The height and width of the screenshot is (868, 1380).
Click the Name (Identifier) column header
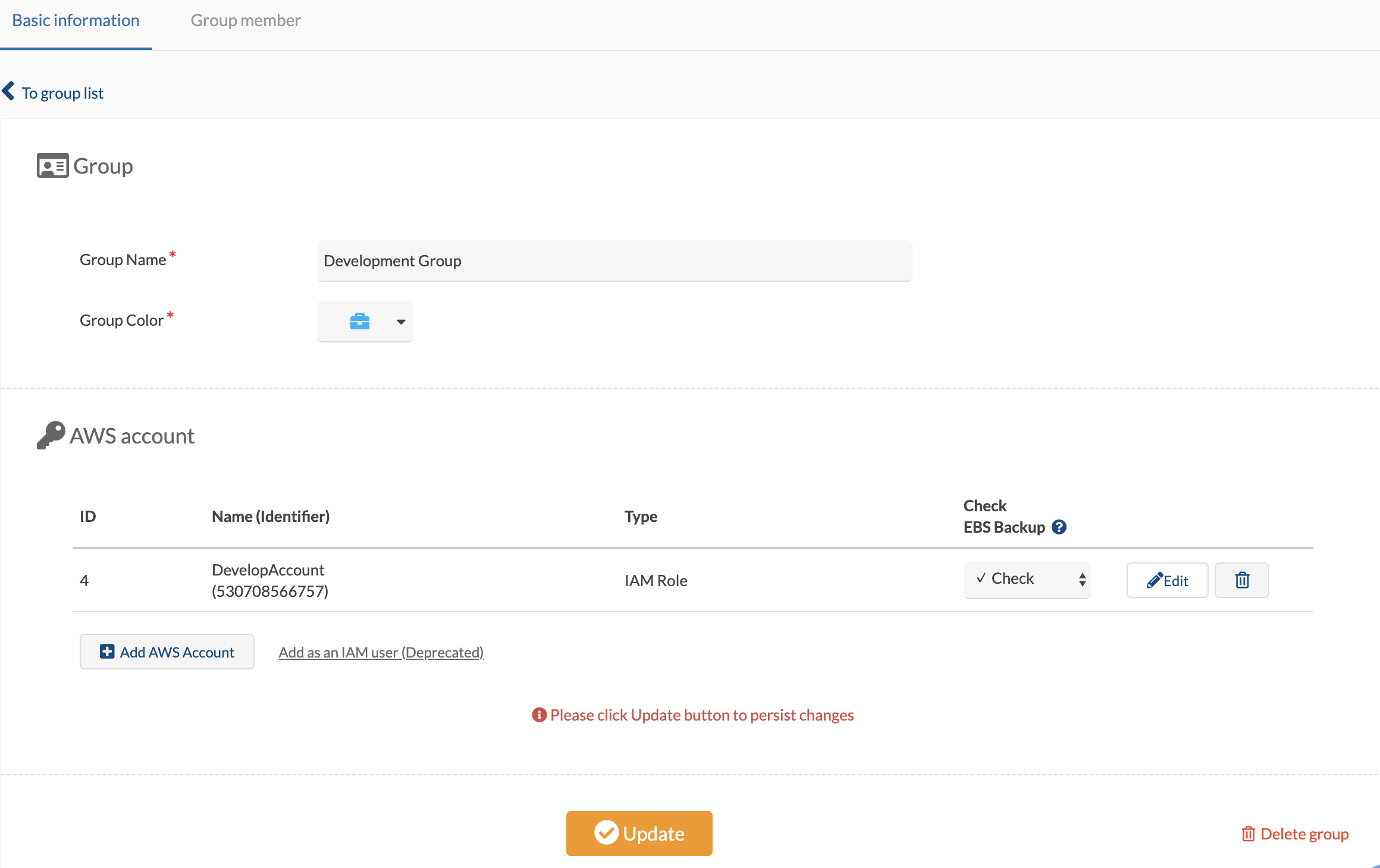click(271, 516)
